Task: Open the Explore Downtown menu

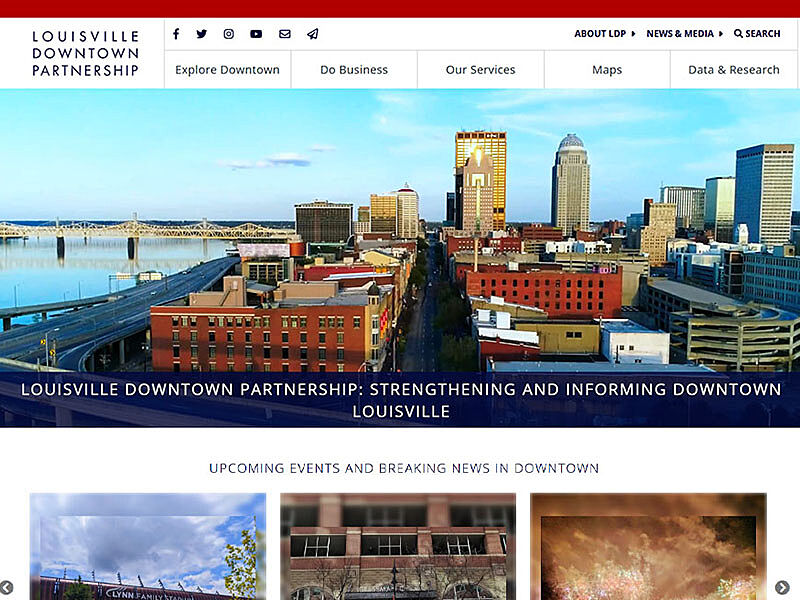Action: click(228, 69)
